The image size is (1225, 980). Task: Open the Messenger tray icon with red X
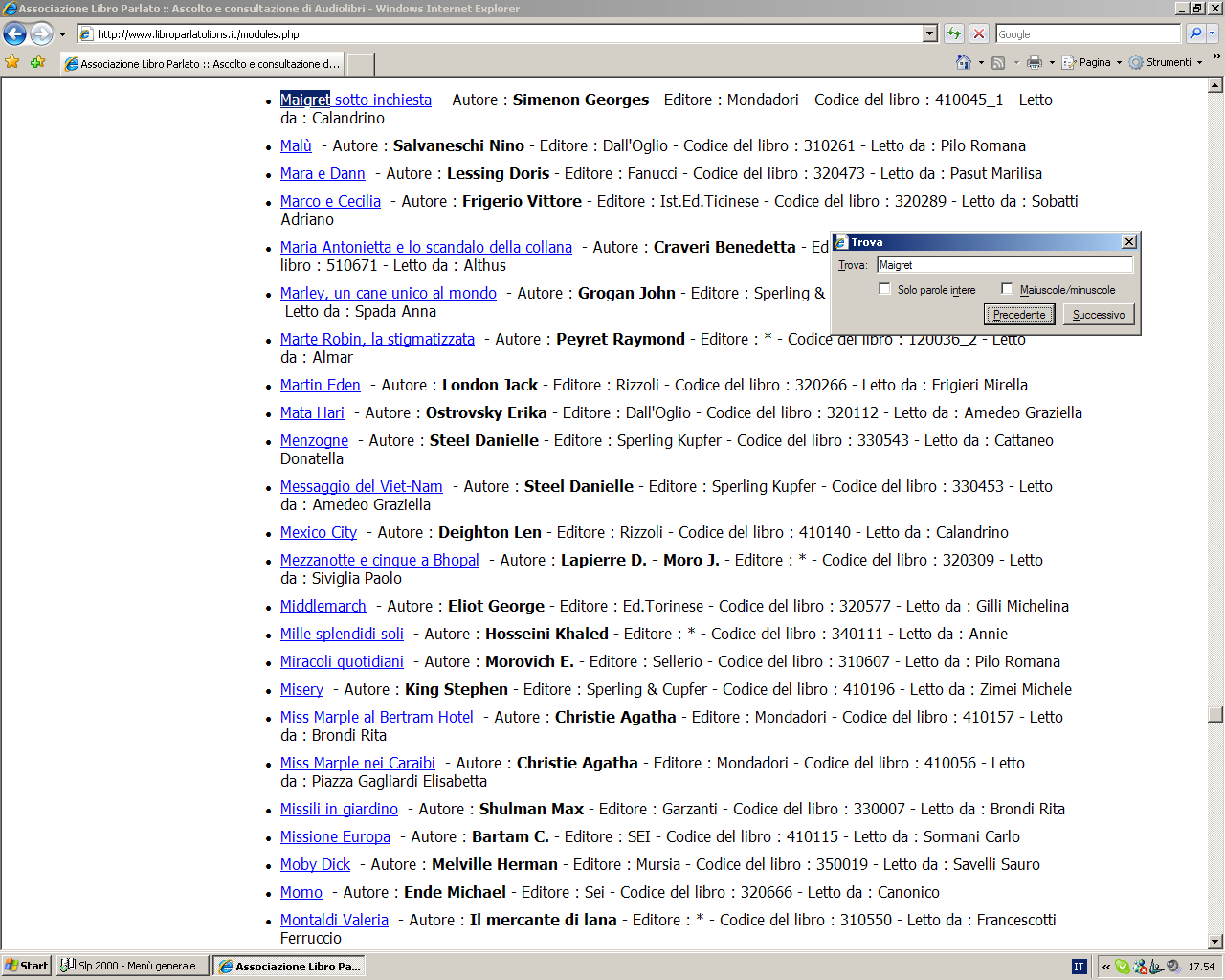click(x=1140, y=967)
